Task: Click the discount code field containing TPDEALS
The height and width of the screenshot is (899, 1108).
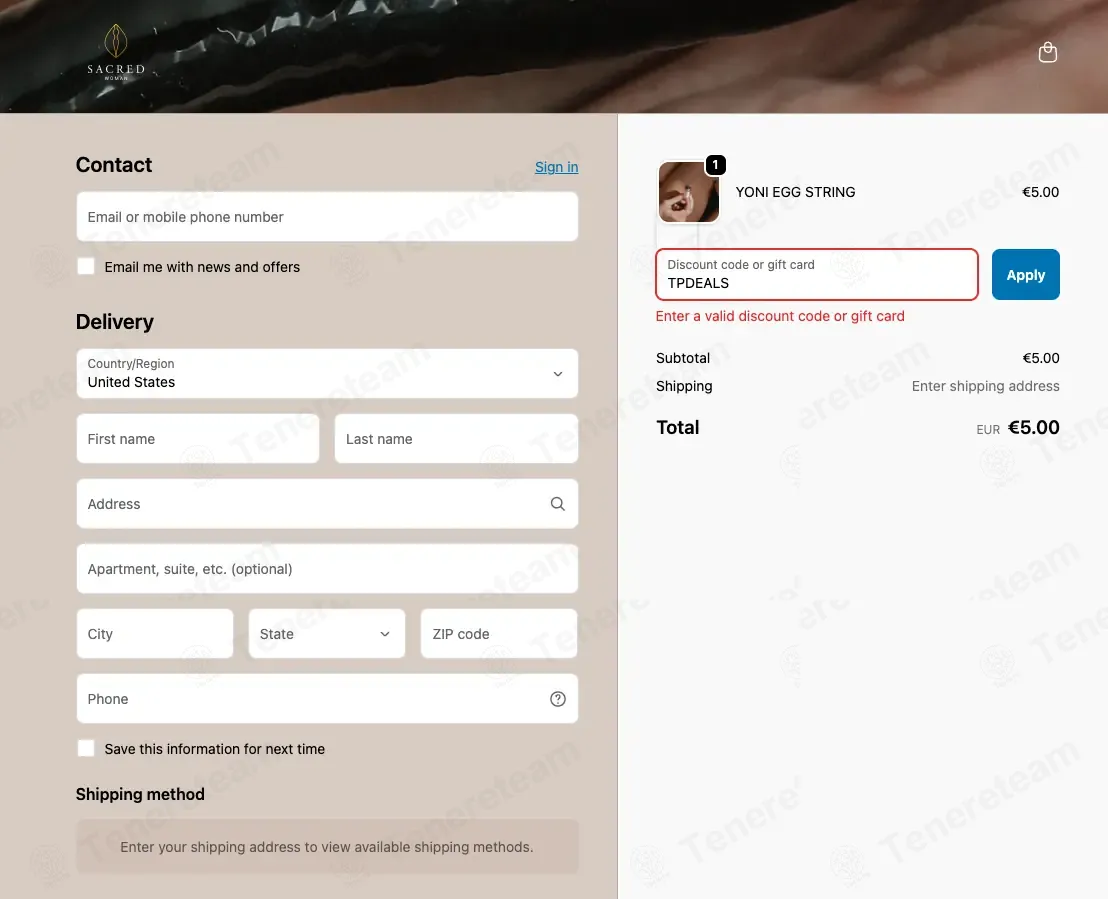Action: coord(817,274)
